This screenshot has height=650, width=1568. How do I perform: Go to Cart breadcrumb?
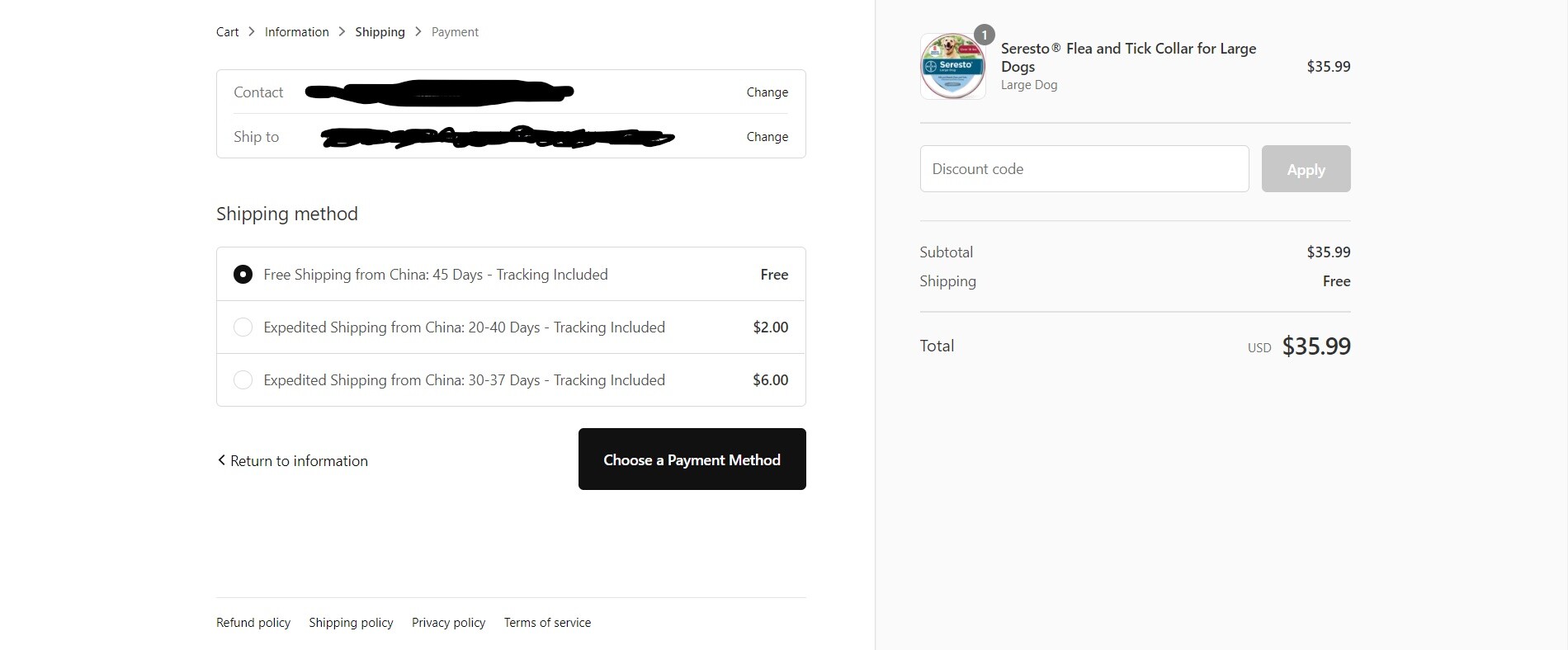pos(227,32)
